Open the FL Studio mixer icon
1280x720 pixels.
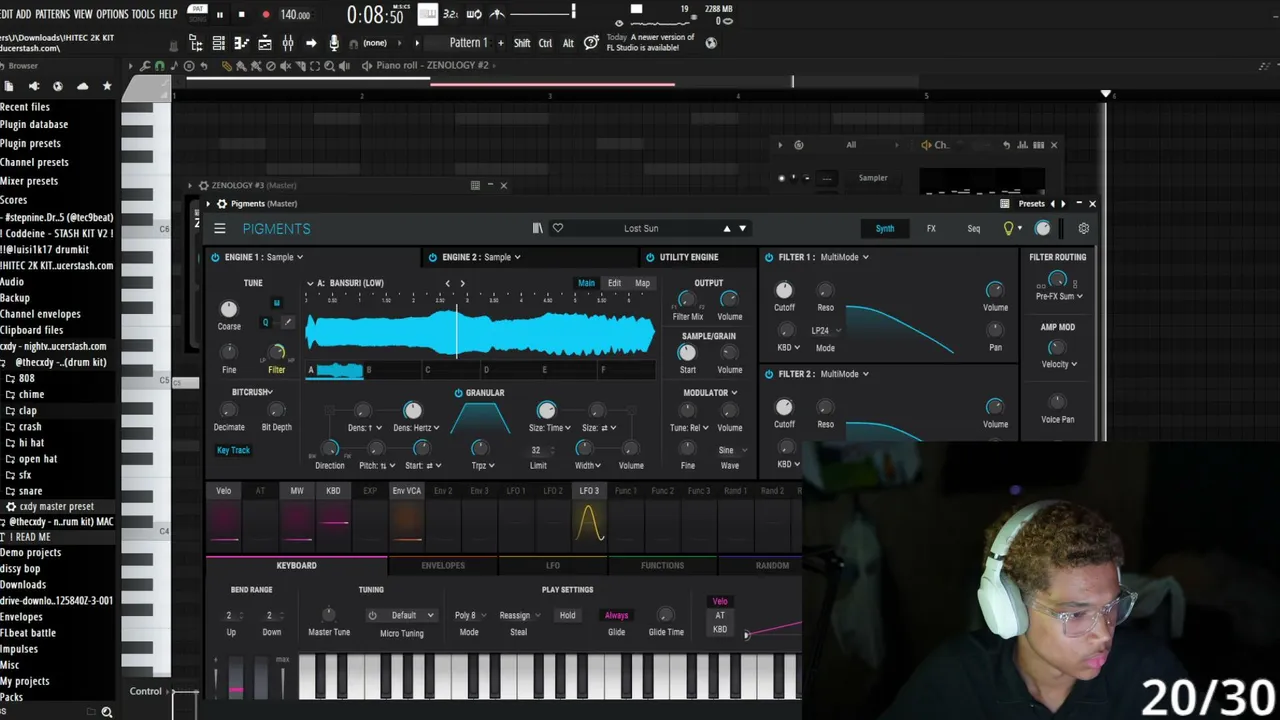coord(288,43)
